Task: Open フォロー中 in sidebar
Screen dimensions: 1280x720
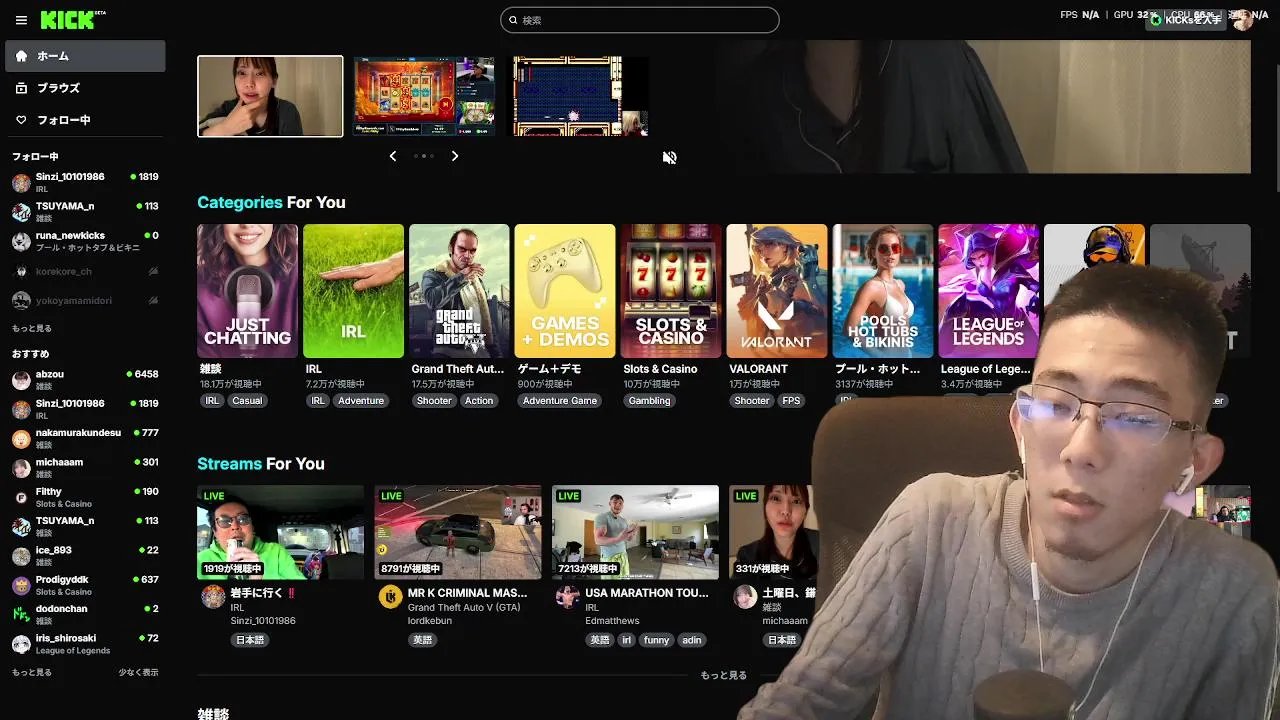Action: click(85, 120)
